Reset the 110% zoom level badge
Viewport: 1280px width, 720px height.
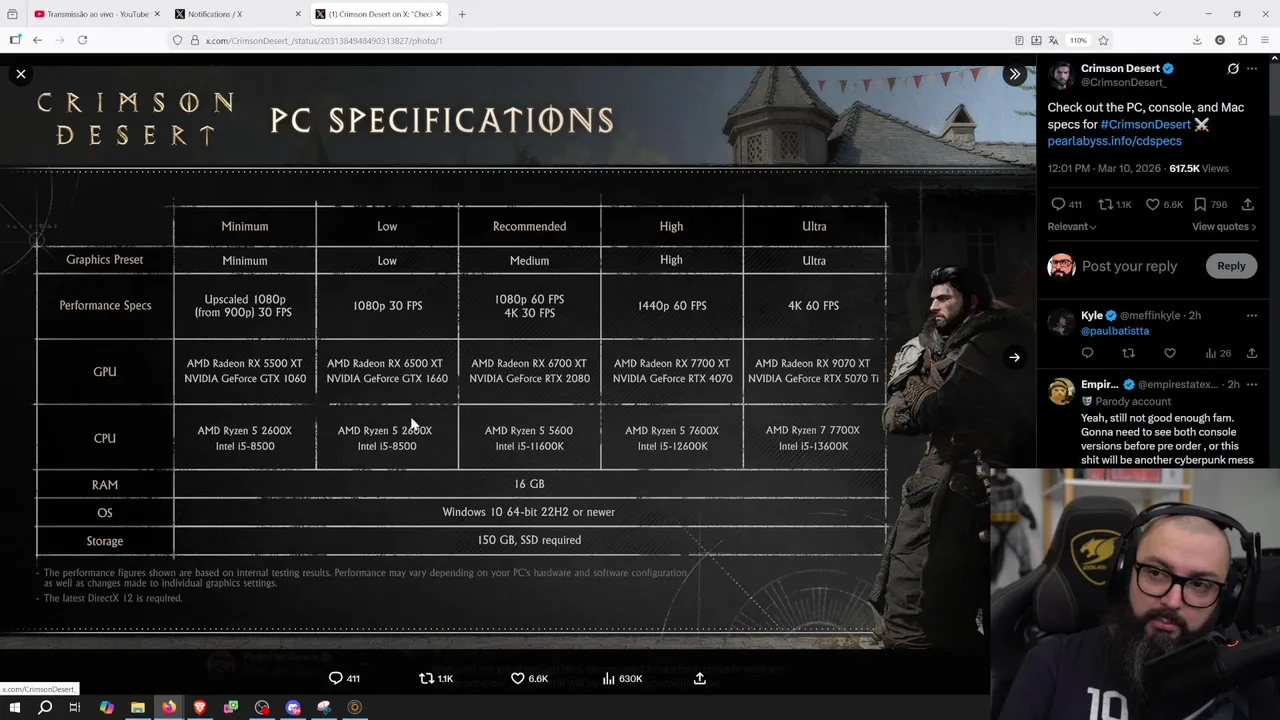(1078, 40)
